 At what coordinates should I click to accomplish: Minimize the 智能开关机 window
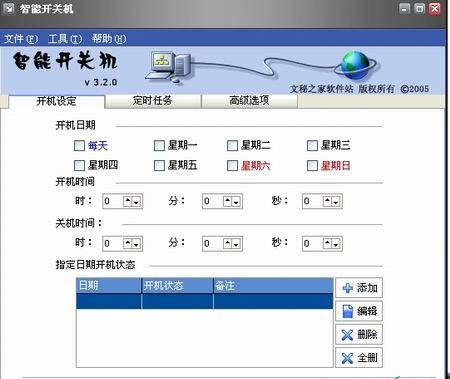tap(405, 8)
